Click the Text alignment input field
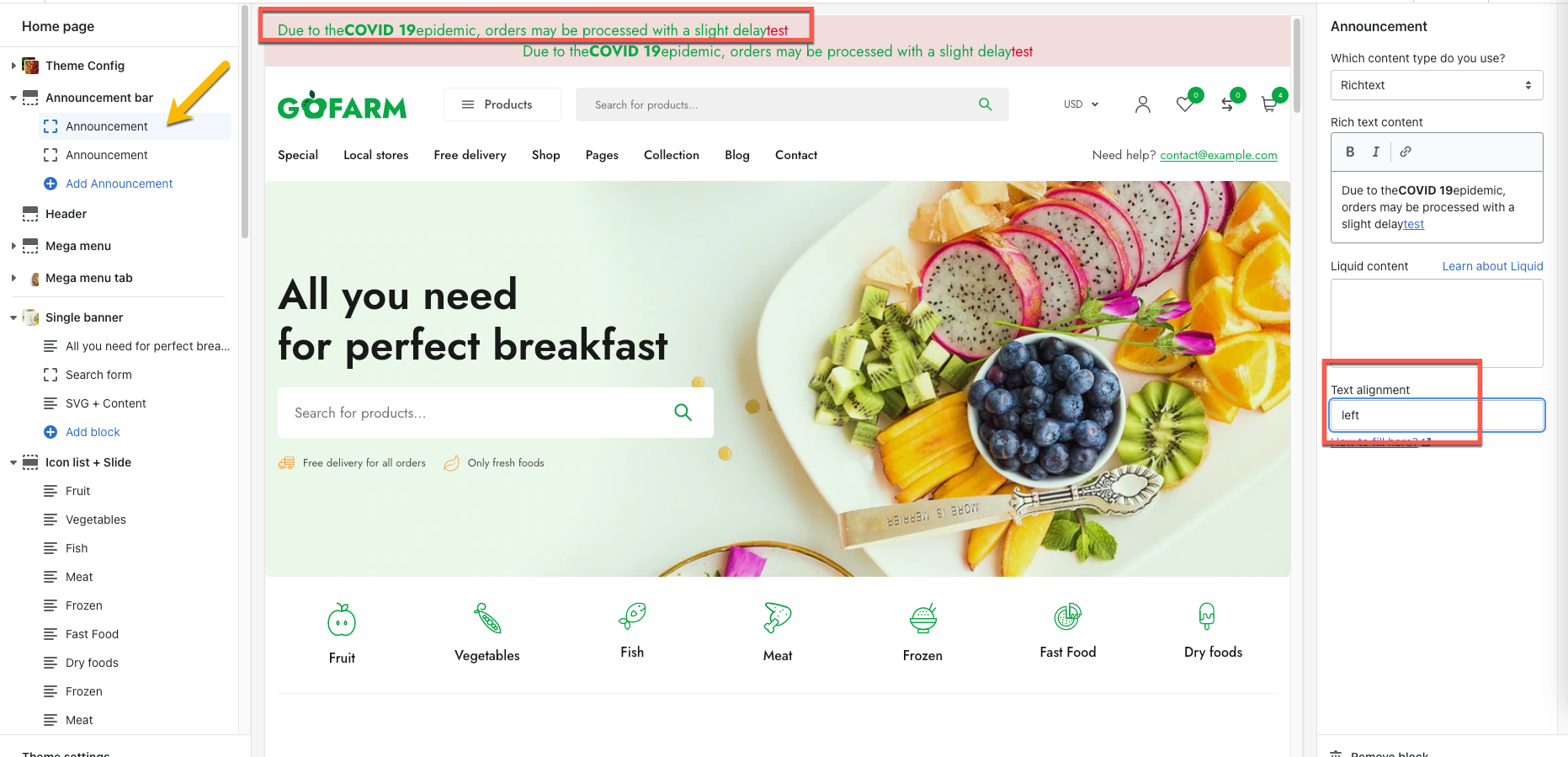This screenshot has height=757, width=1568. click(1436, 415)
